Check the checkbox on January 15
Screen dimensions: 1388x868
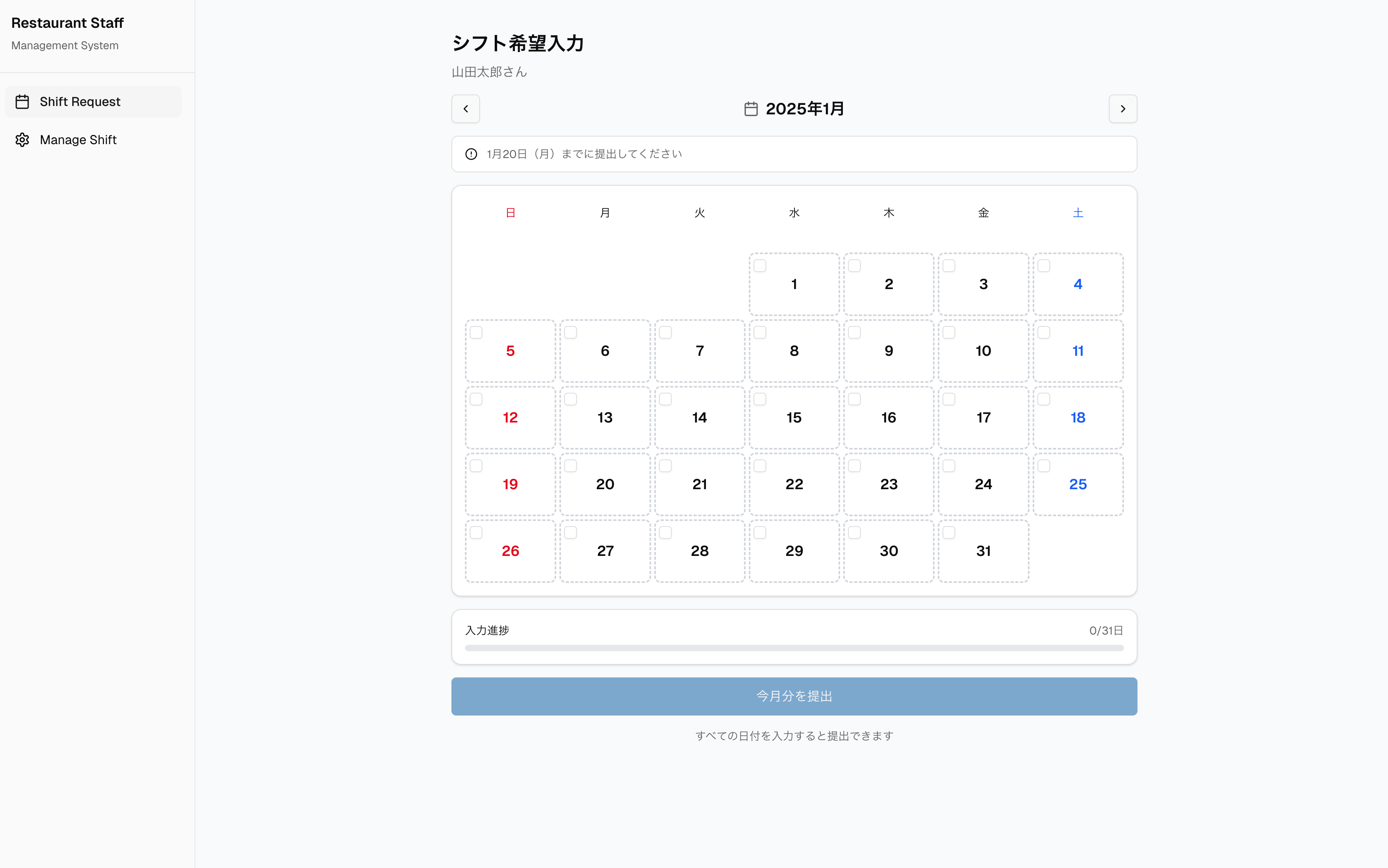(760, 398)
